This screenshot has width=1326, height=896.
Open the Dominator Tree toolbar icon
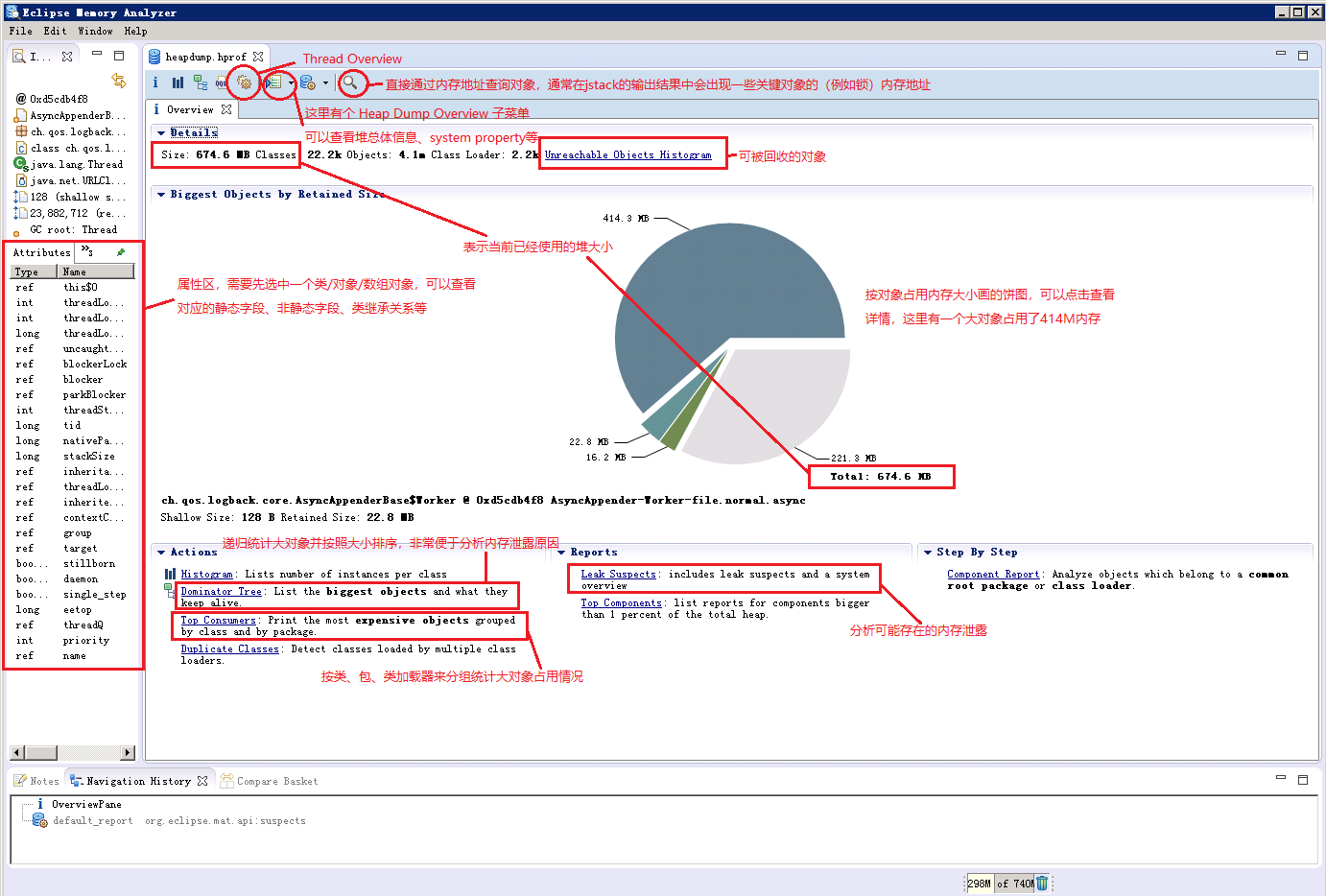tap(200, 83)
